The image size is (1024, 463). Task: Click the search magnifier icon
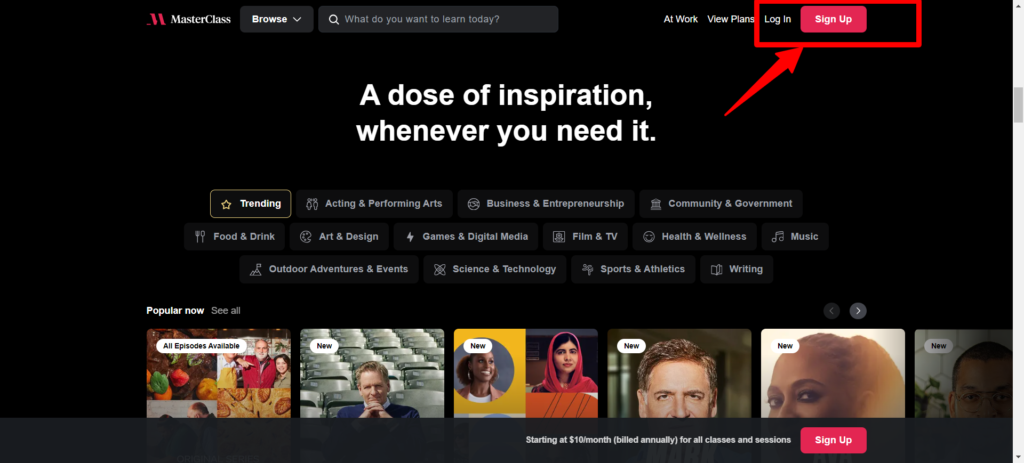[x=334, y=20]
